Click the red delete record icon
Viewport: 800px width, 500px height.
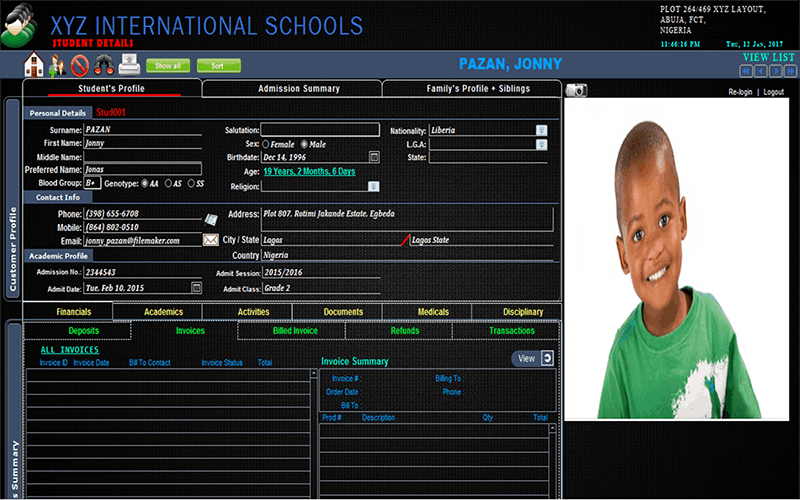80,66
